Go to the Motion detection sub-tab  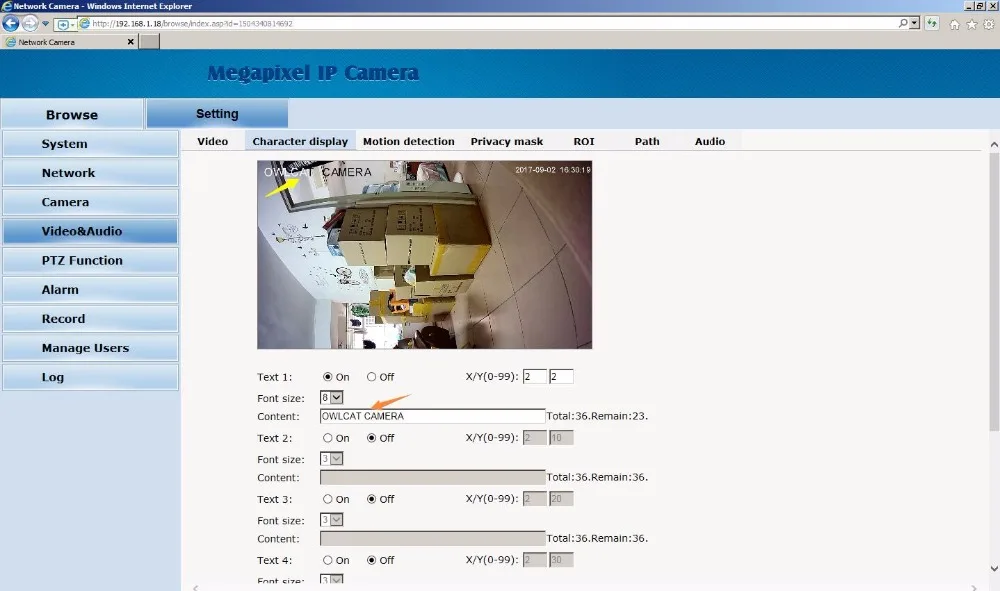[x=409, y=142]
